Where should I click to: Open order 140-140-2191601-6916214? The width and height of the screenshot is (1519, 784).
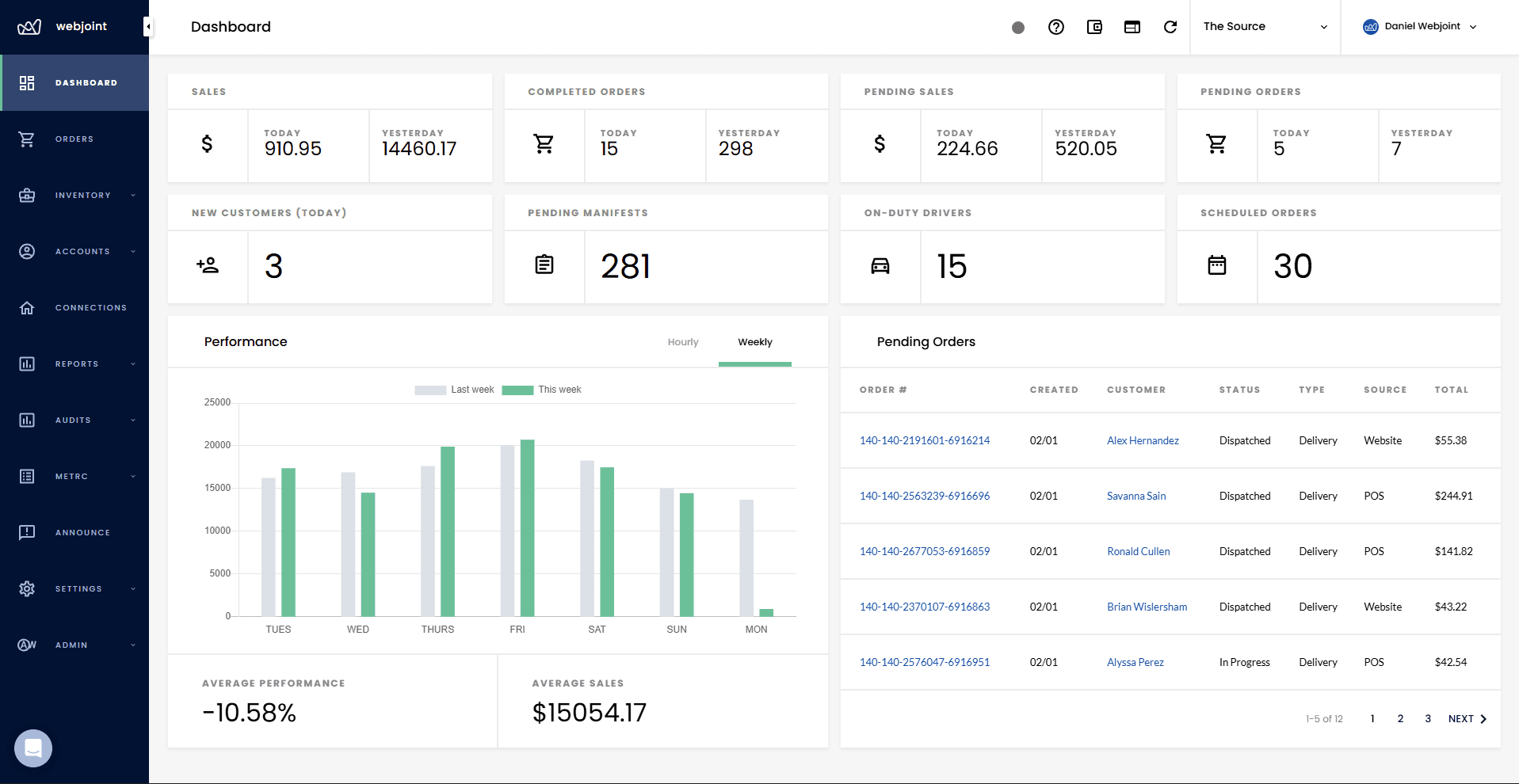tap(924, 440)
